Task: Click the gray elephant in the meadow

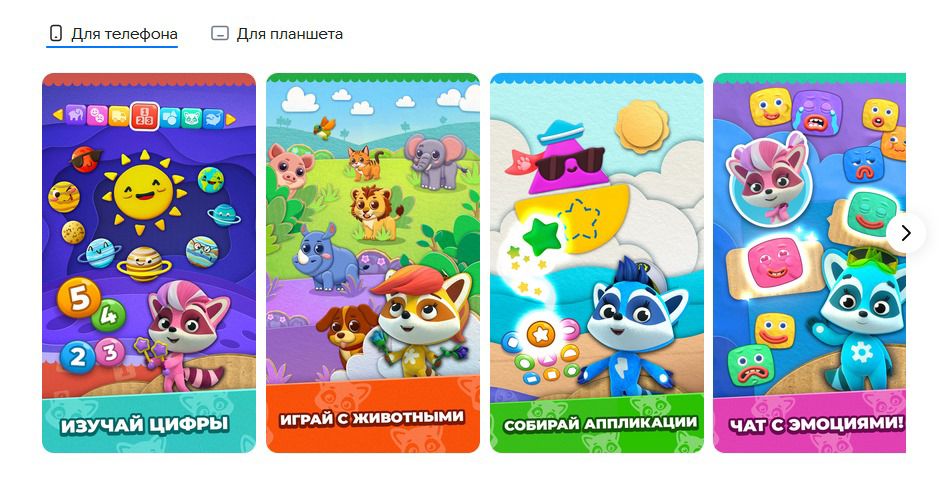Action: (435, 161)
